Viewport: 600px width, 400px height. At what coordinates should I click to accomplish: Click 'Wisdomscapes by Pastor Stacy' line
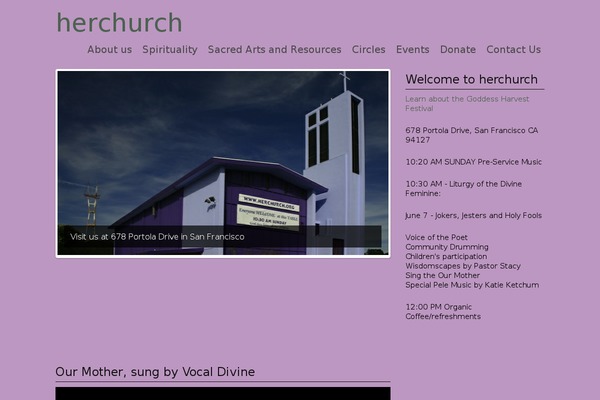click(463, 266)
